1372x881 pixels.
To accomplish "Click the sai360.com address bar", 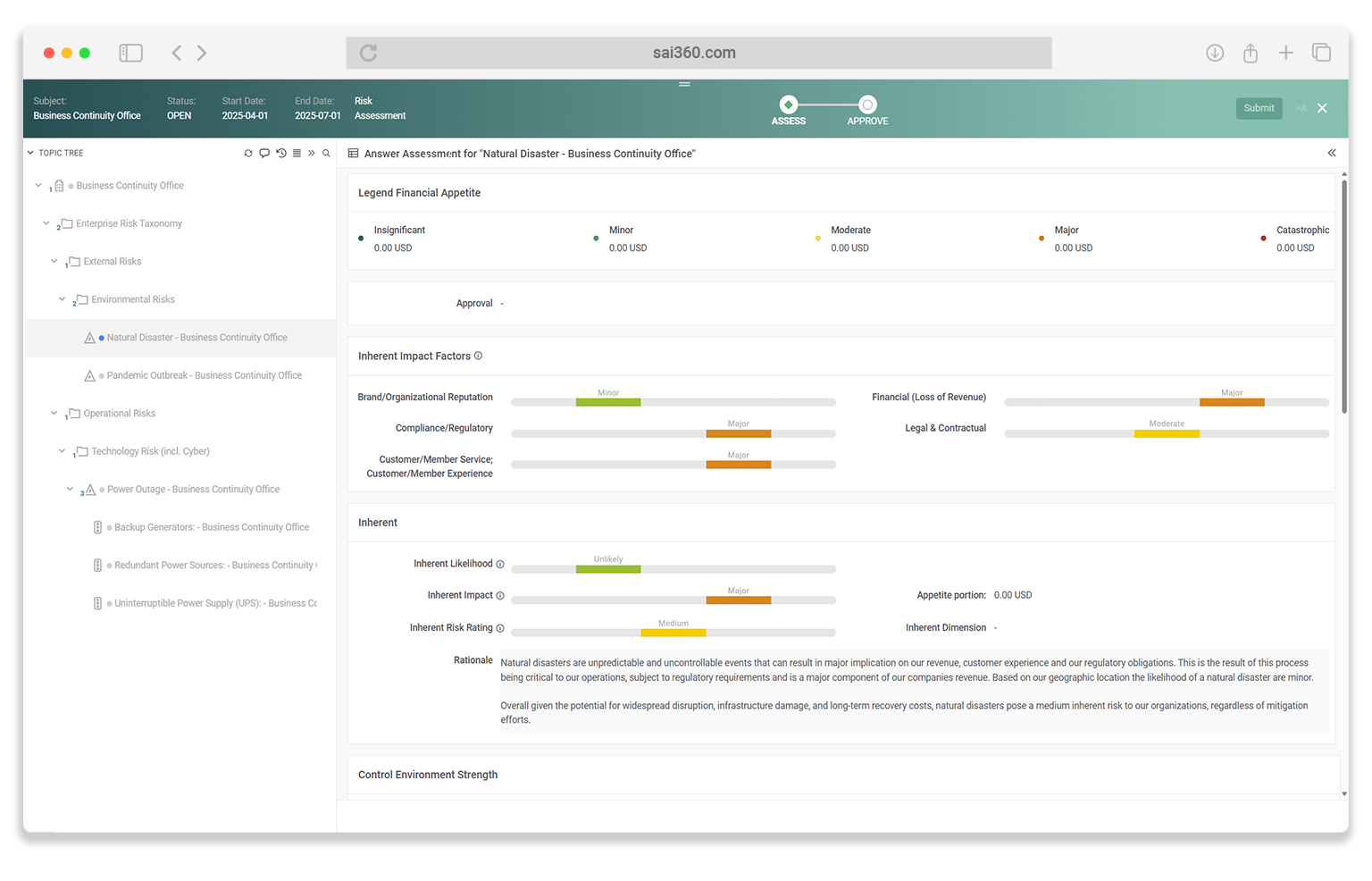I will [699, 53].
